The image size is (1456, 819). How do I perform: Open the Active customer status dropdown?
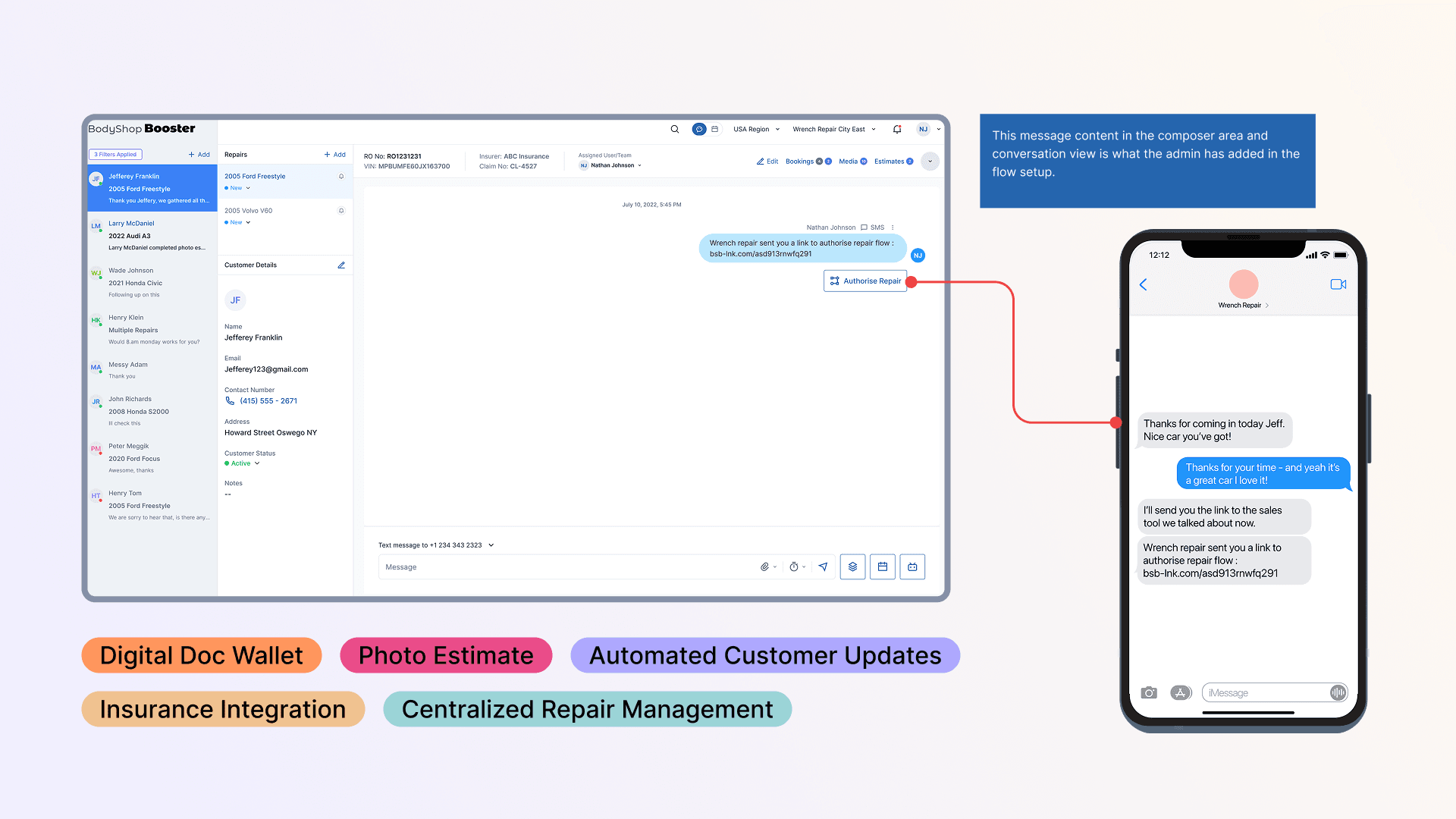(243, 463)
